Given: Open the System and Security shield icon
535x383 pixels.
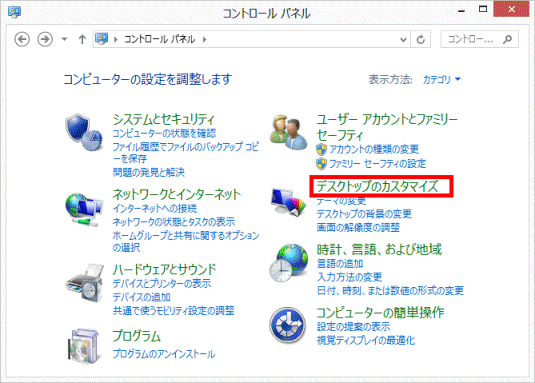Looking at the screenshot, I should pyautogui.click(x=84, y=132).
